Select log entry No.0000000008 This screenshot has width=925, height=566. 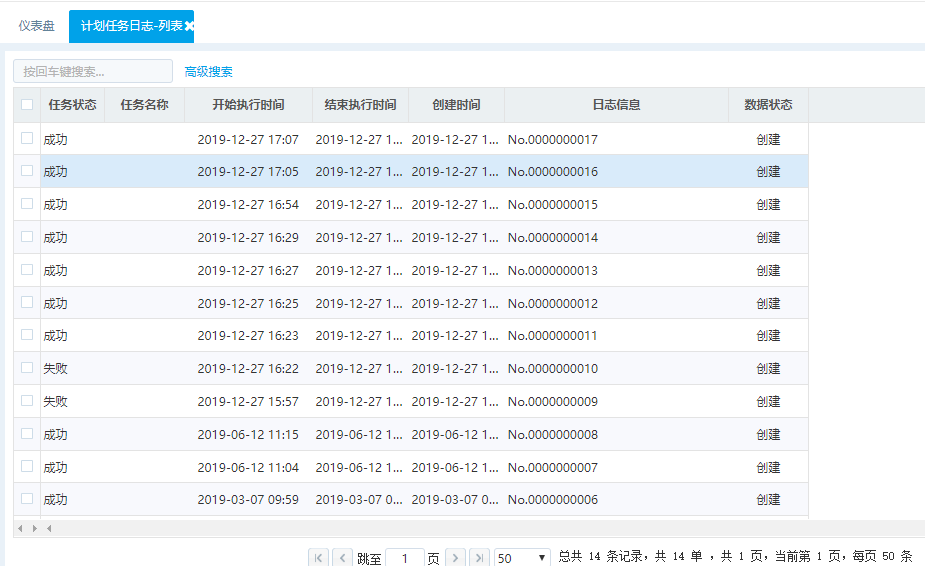tap(553, 435)
